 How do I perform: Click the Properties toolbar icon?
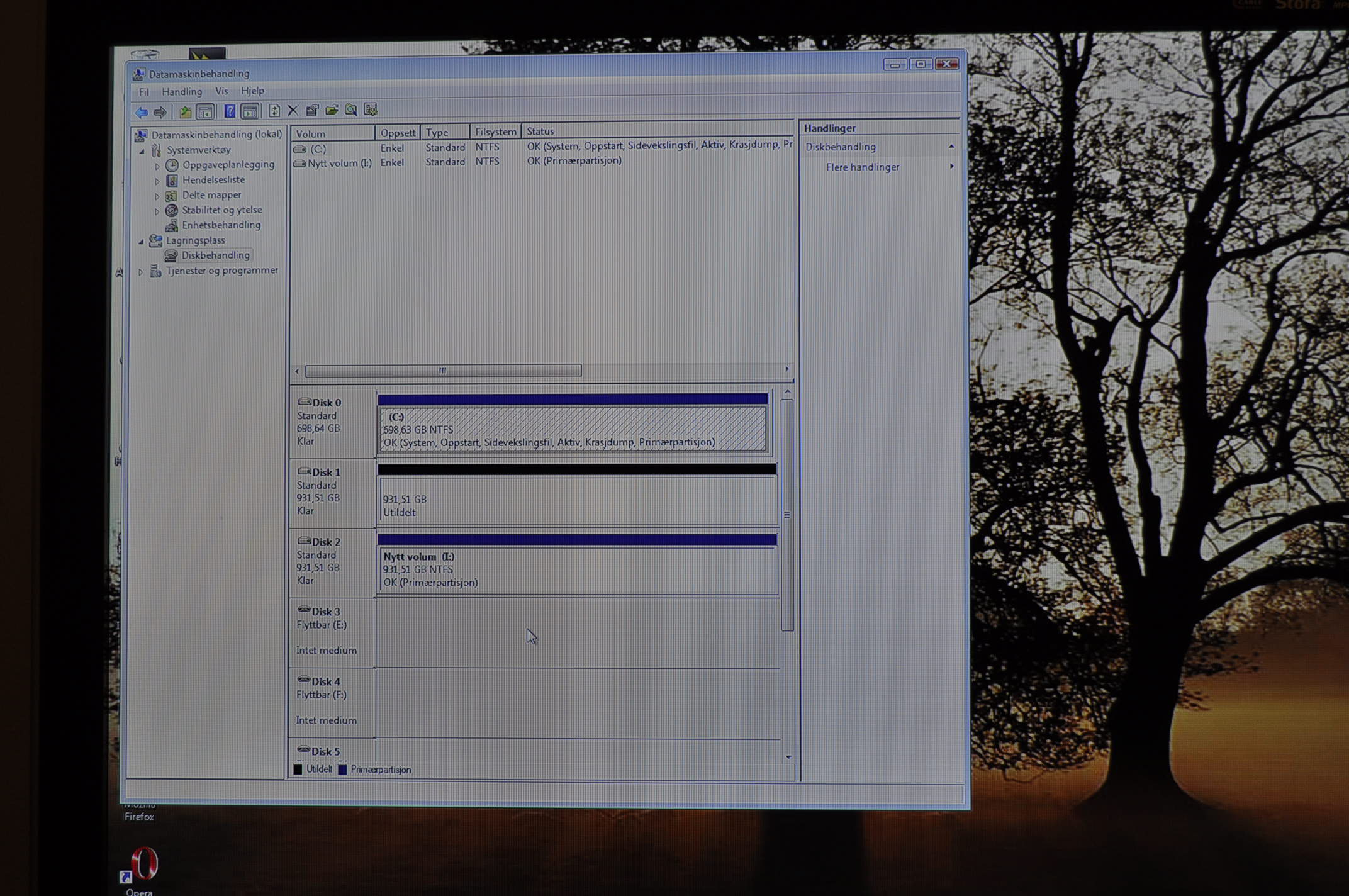tap(312, 110)
